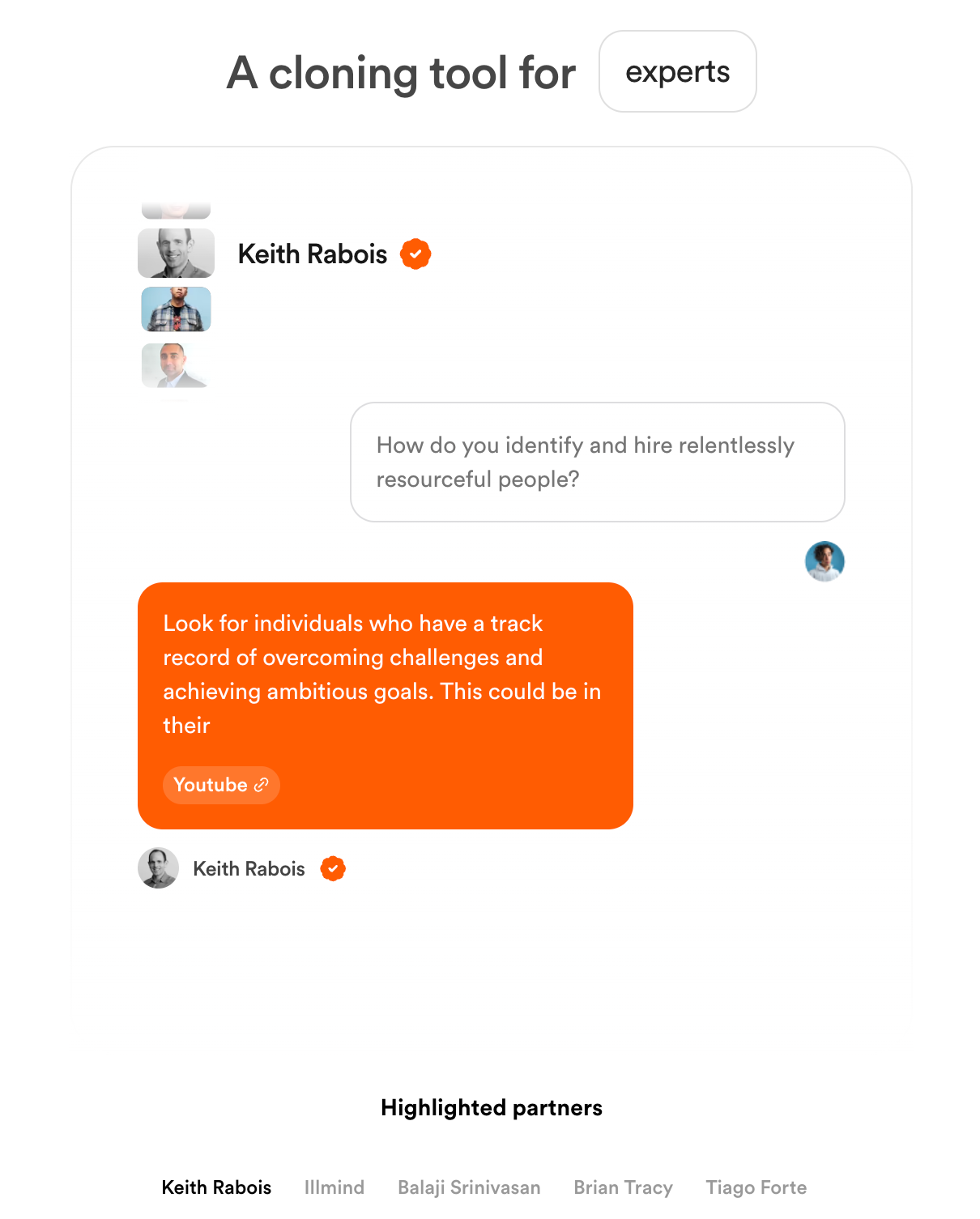Click the partially hidden top carousel thumbnail

point(177,211)
